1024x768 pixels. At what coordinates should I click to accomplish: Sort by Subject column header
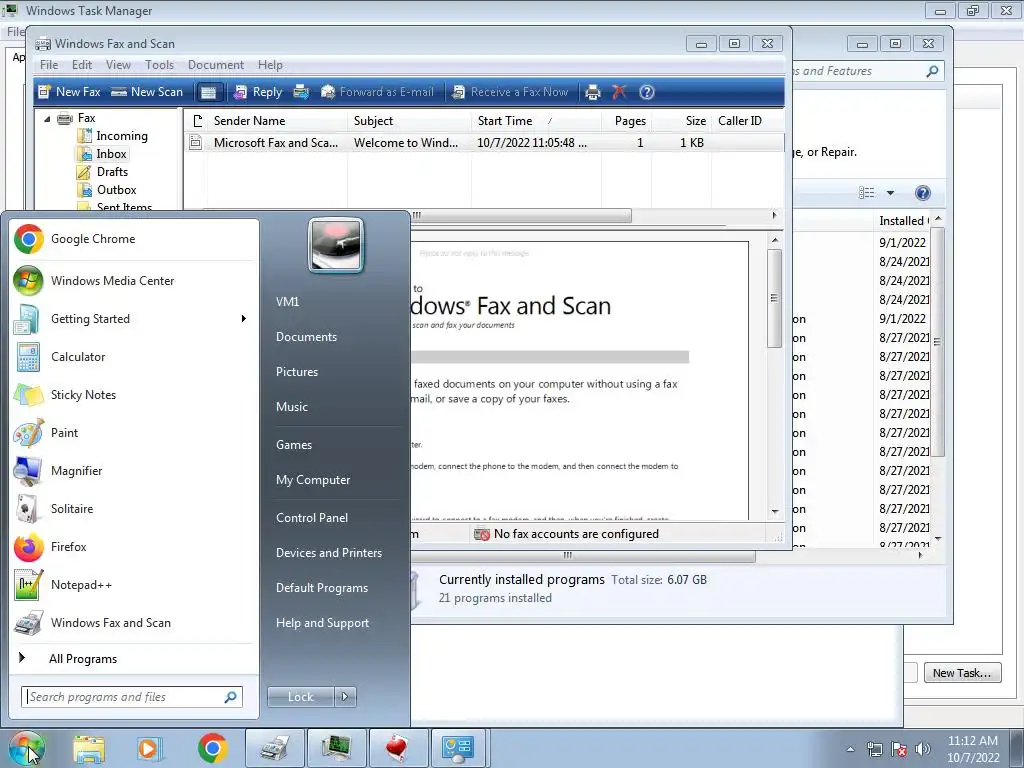409,121
